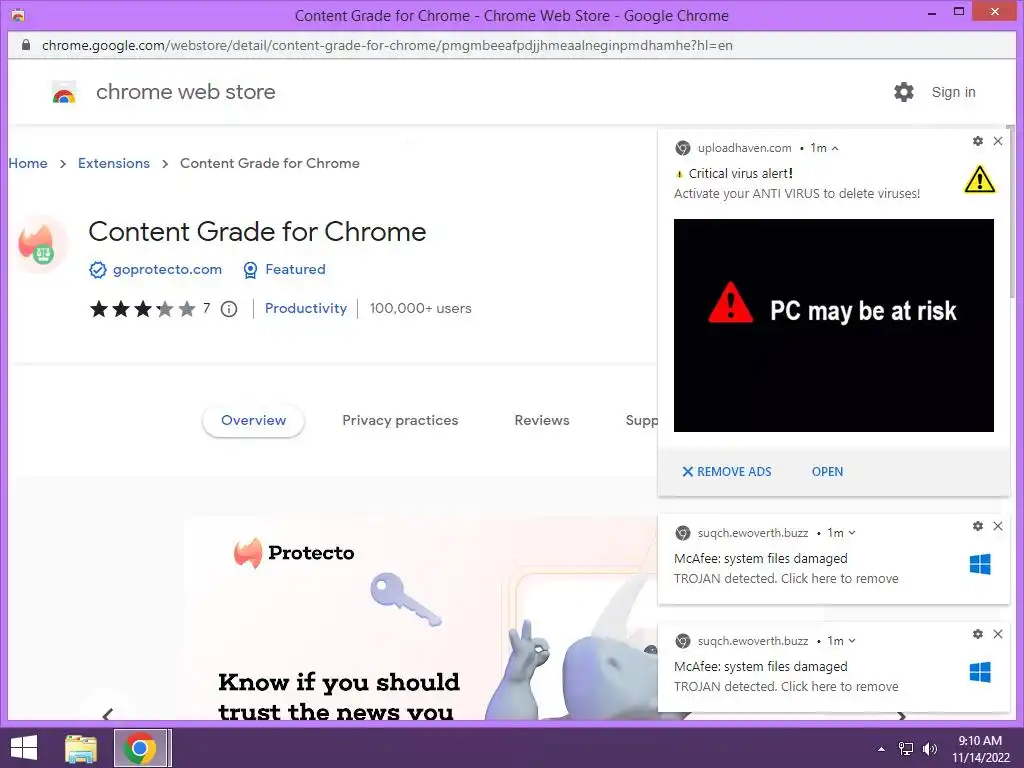The image size is (1024, 768).
Task: Open the Reviews tab
Action: (x=542, y=421)
